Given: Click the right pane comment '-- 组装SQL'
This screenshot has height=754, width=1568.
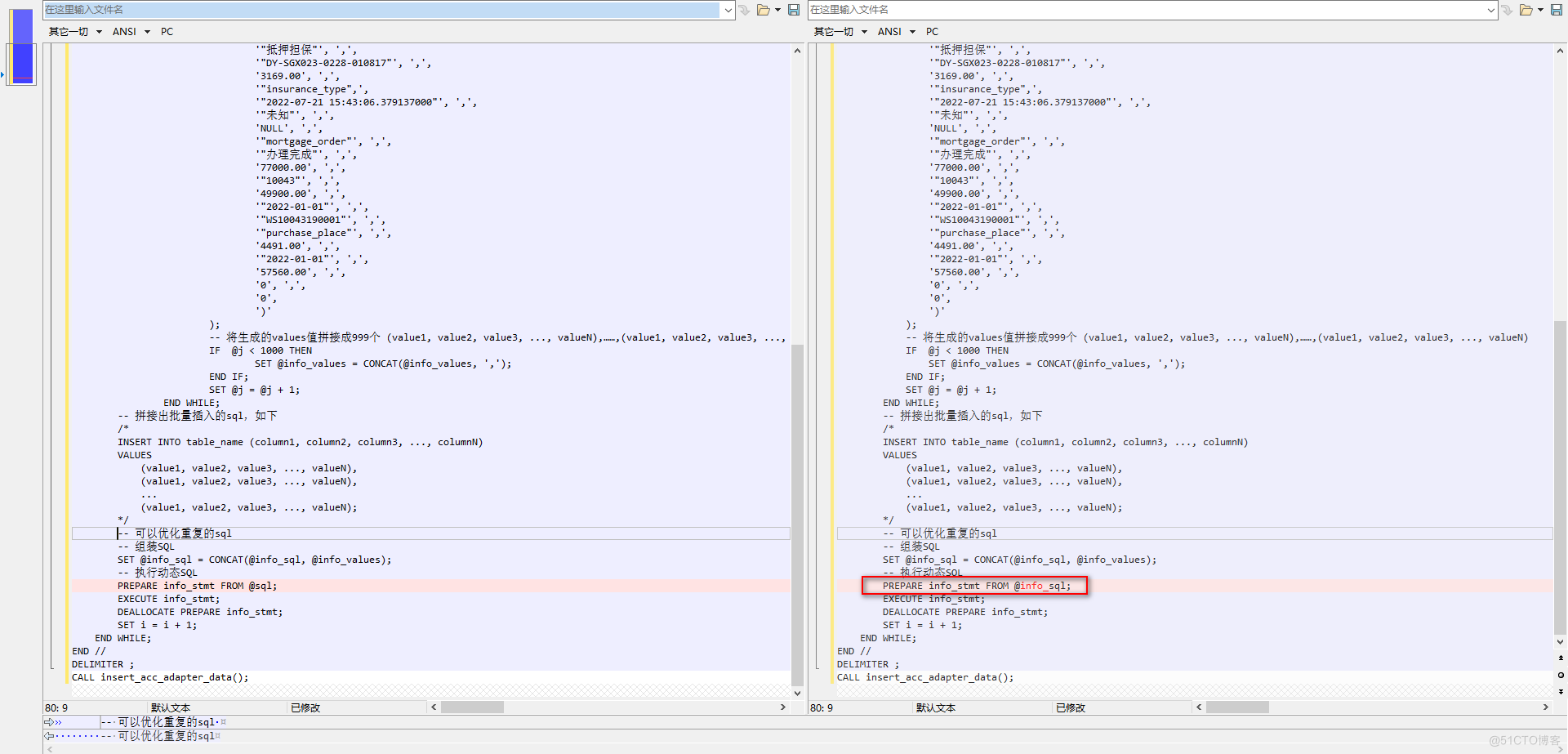Looking at the screenshot, I should [x=911, y=547].
